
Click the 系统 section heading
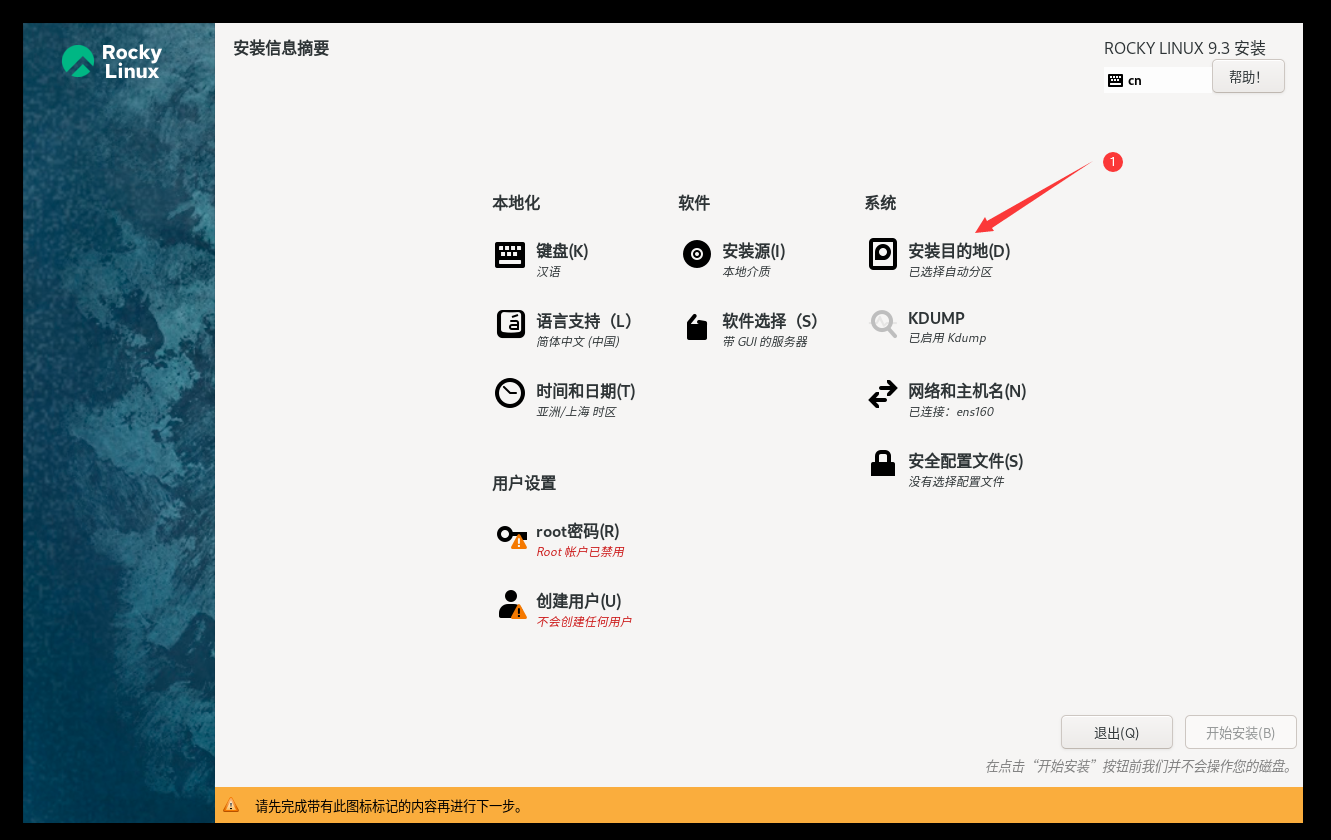(x=880, y=203)
